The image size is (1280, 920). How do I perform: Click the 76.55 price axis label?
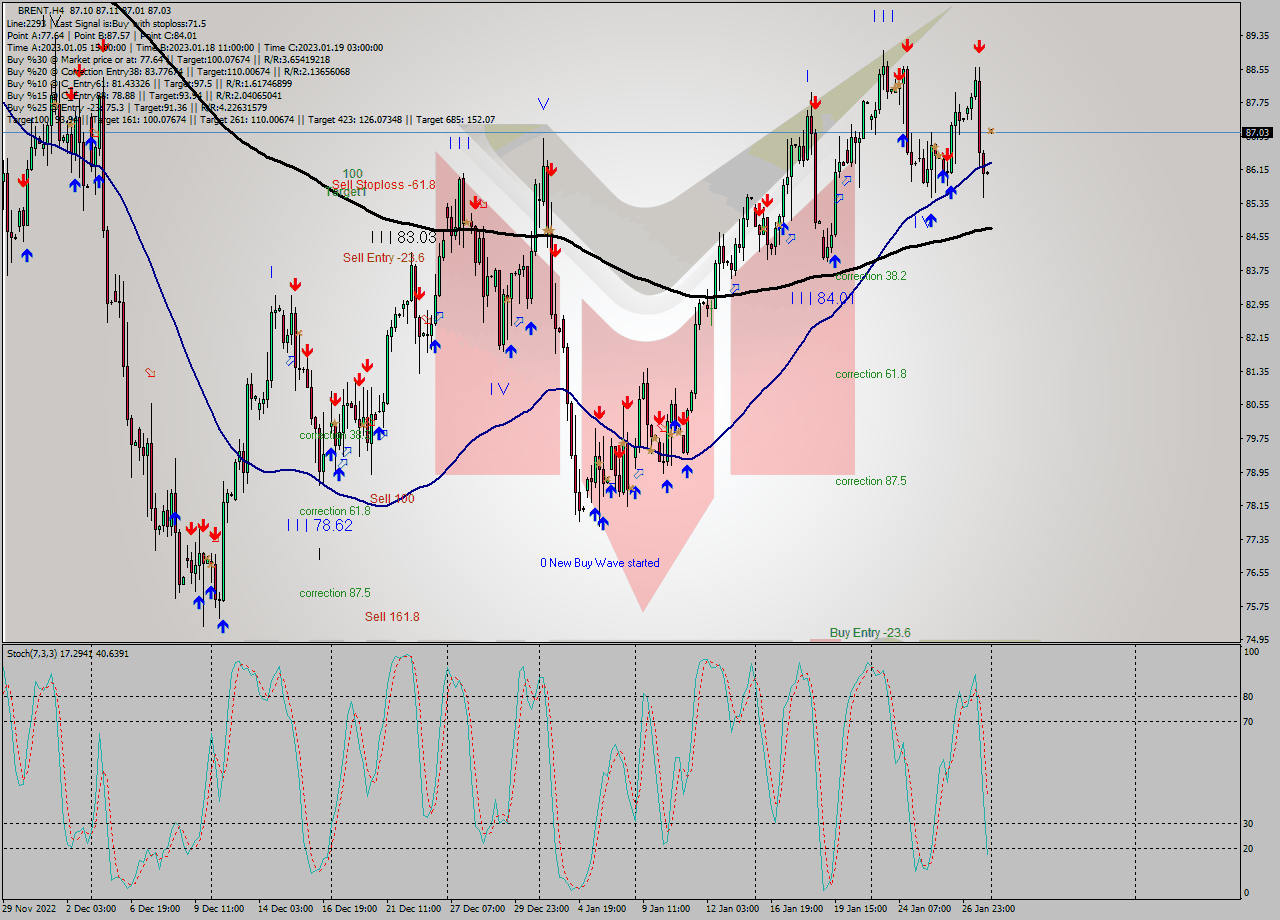pos(1258,573)
